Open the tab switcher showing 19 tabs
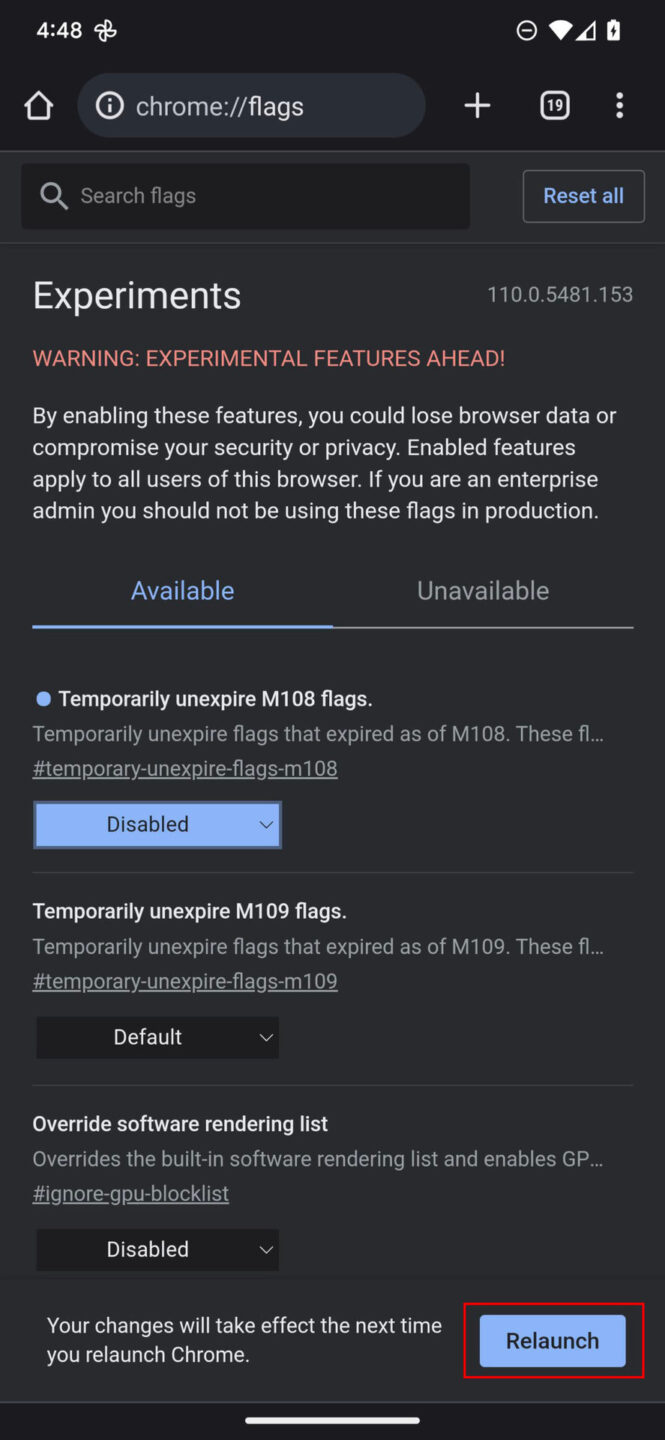Viewport: 665px width, 1440px height. point(554,105)
